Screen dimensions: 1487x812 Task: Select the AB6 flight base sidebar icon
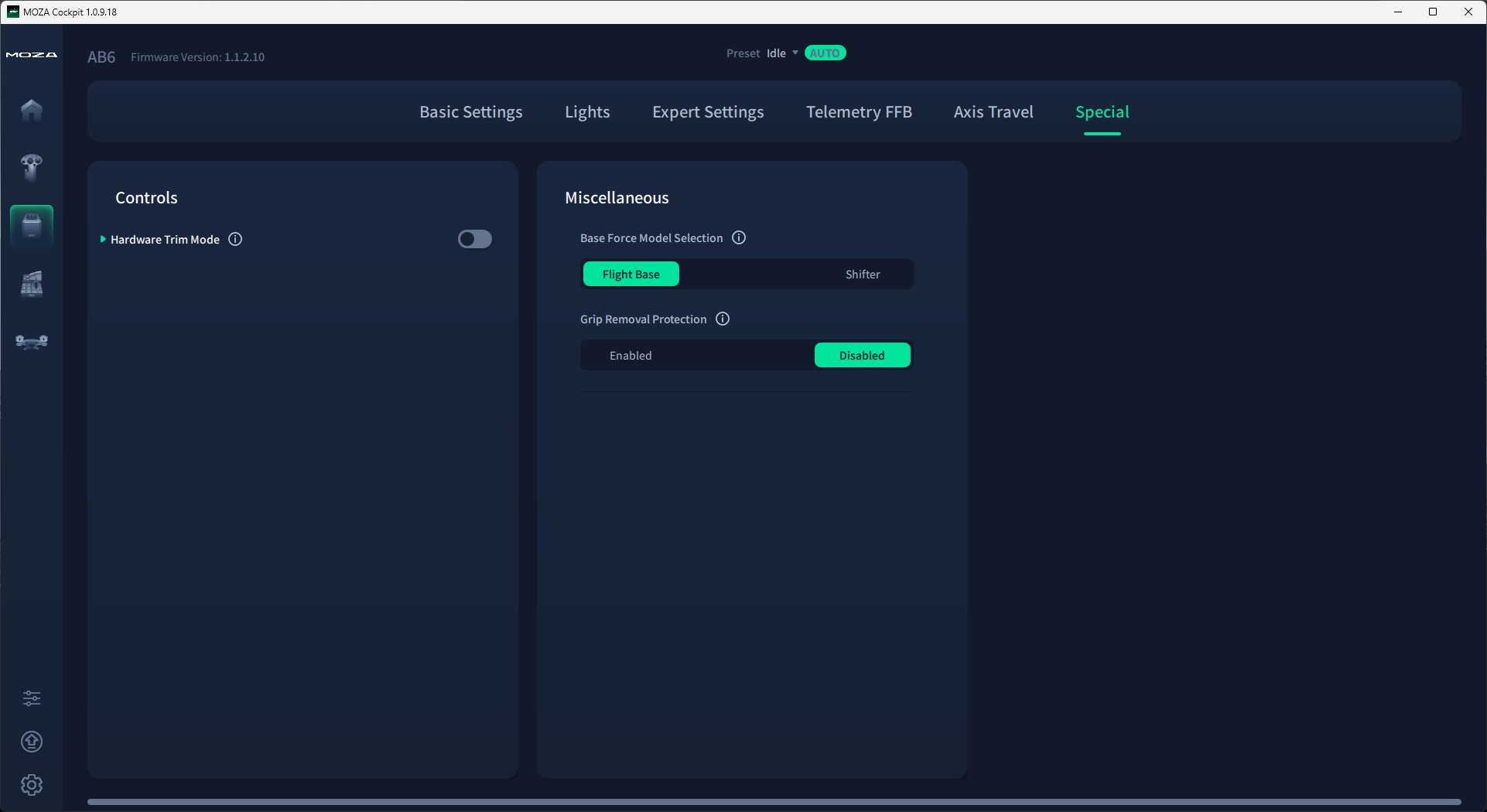point(32,226)
